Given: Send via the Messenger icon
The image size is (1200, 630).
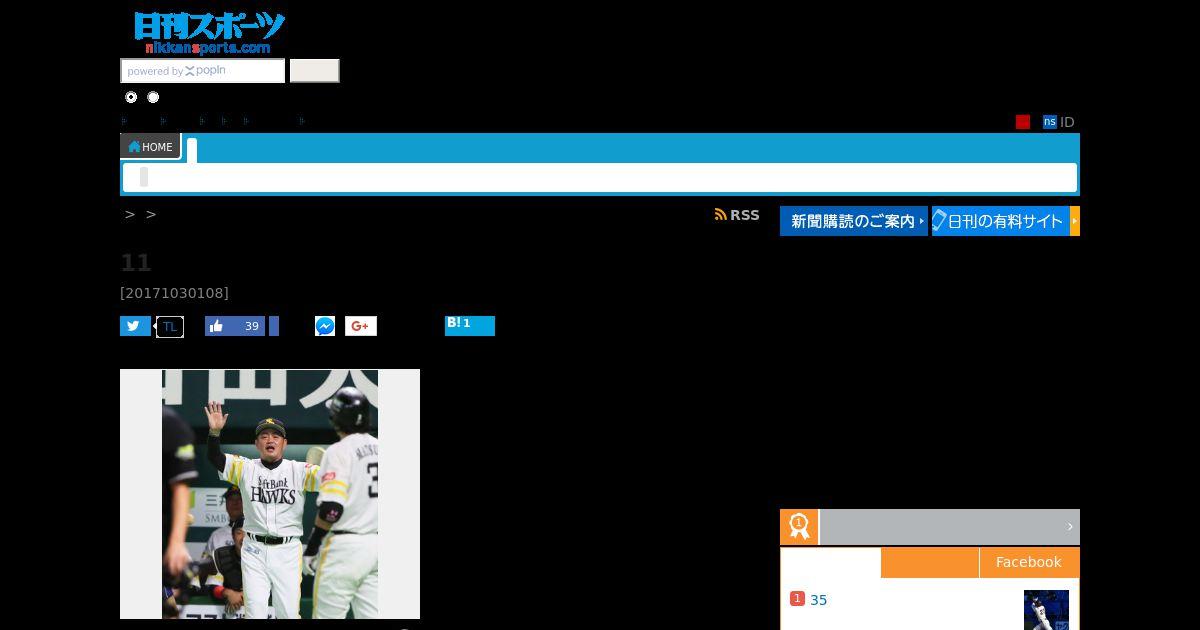Looking at the screenshot, I should [325, 326].
